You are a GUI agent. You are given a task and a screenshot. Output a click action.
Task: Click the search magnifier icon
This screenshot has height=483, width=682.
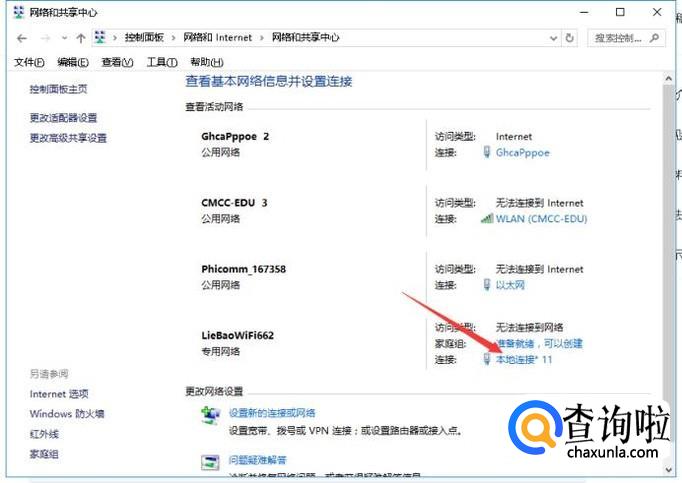click(654, 38)
